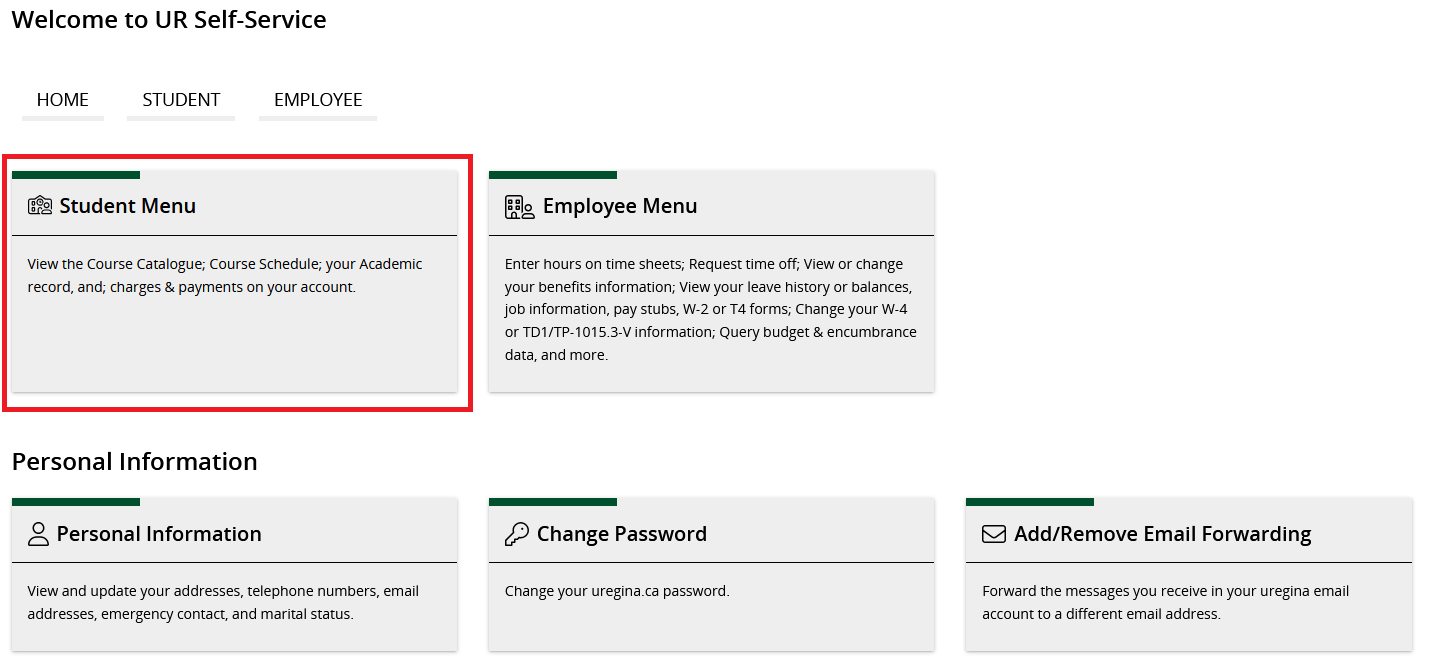This screenshot has height=669, width=1453.
Task: Click the Personal Information person icon
Action: pos(38,534)
